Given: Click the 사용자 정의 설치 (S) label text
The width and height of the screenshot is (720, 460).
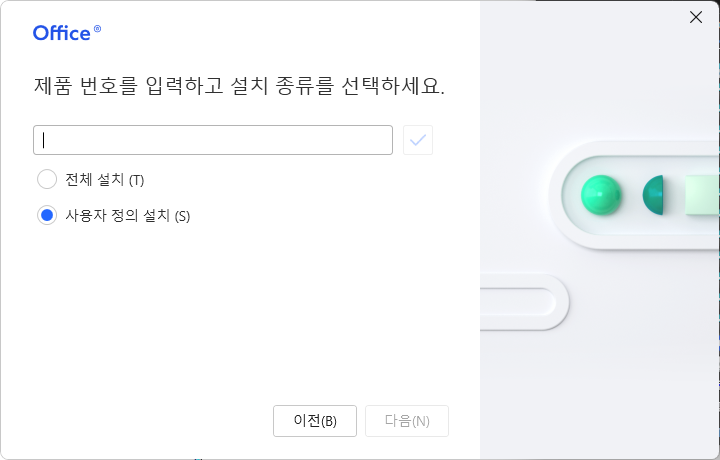Looking at the screenshot, I should pos(127,215).
